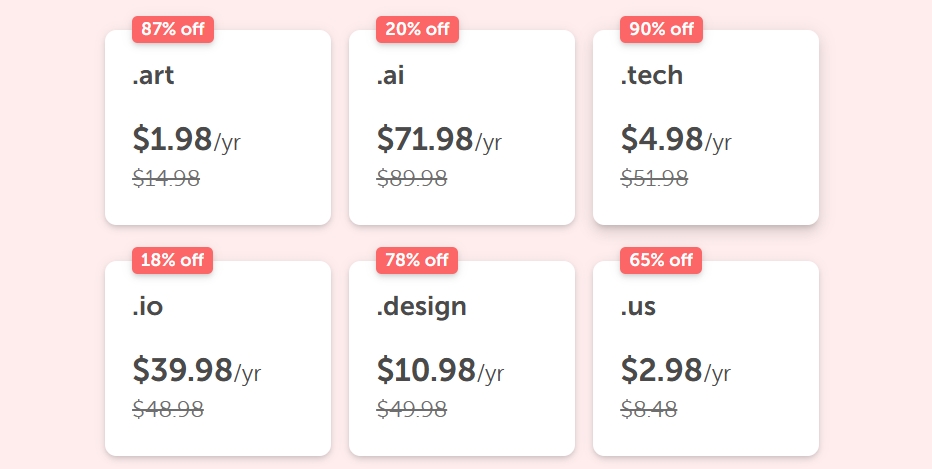This screenshot has height=469, width=932.
Task: Click the crossed-out $89.98 original price
Action: pos(412,178)
